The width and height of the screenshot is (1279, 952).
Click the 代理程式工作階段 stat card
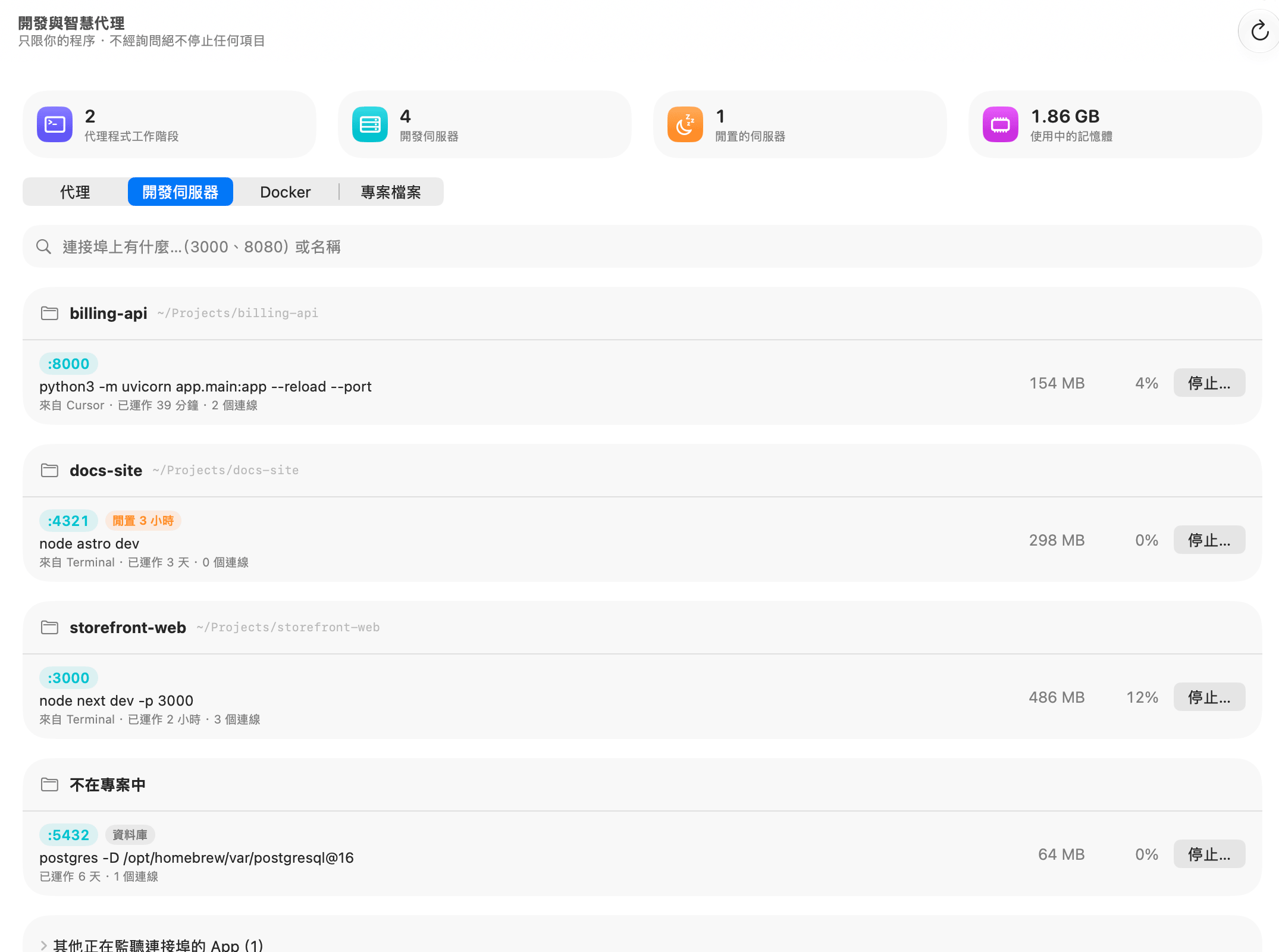[170, 124]
